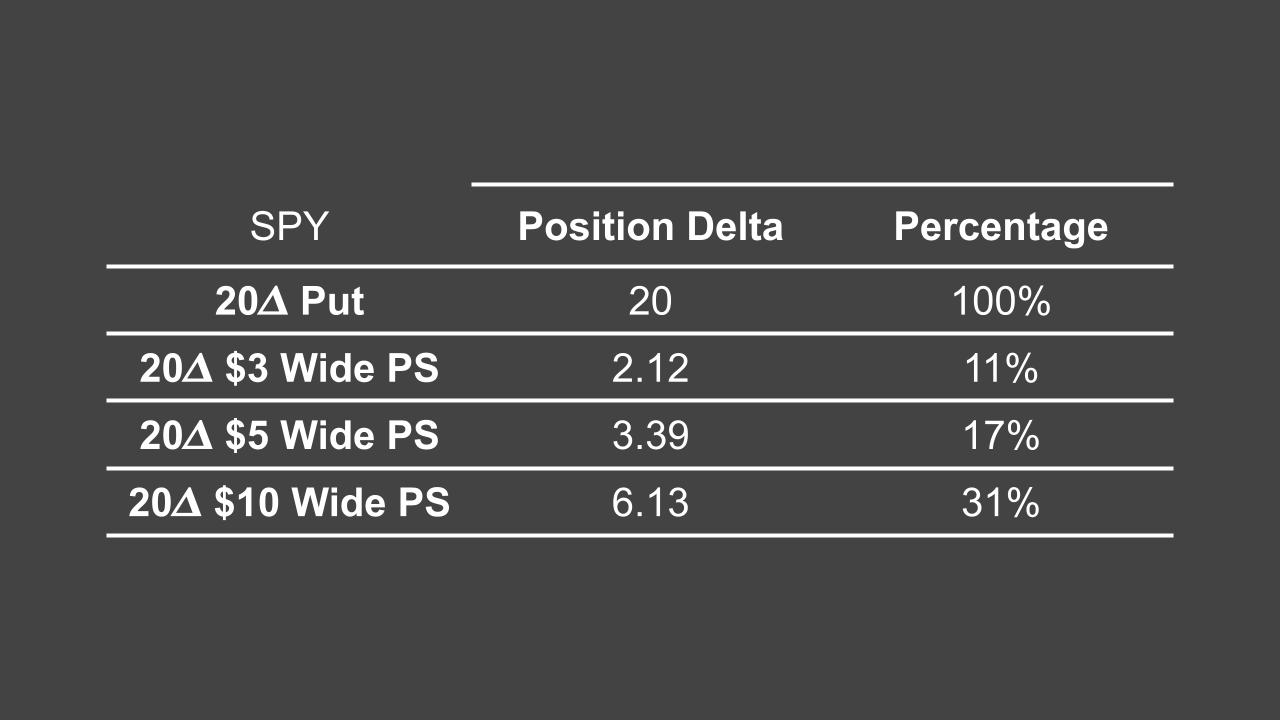Select the Percentage column header
The height and width of the screenshot is (720, 1280).
[x=1000, y=227]
